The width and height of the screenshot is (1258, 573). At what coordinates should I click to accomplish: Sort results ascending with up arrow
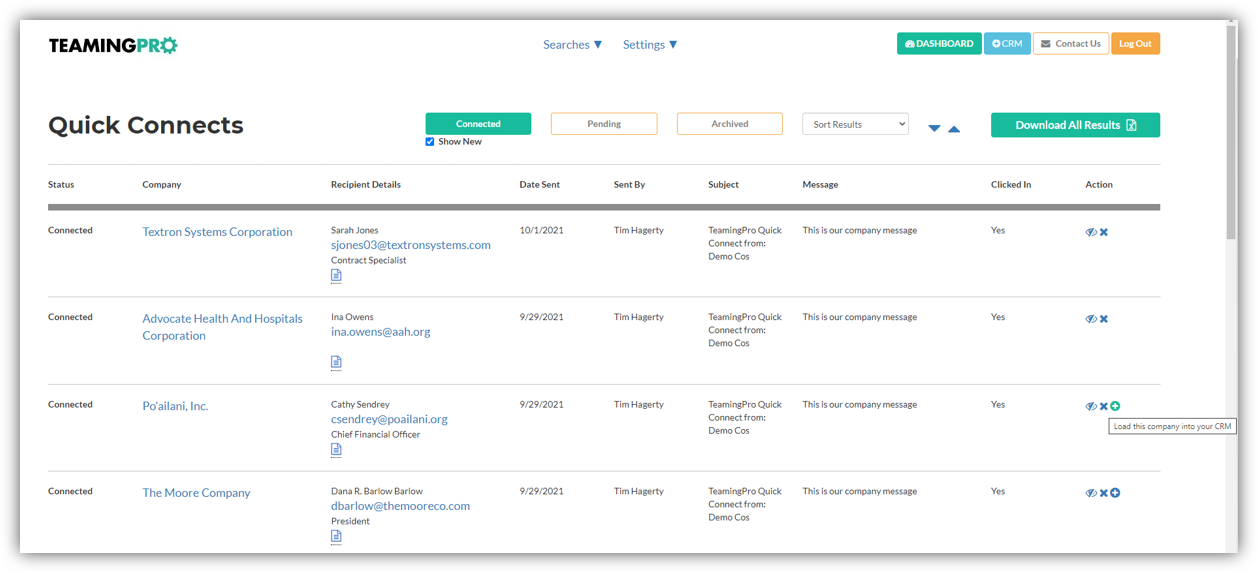coord(954,128)
